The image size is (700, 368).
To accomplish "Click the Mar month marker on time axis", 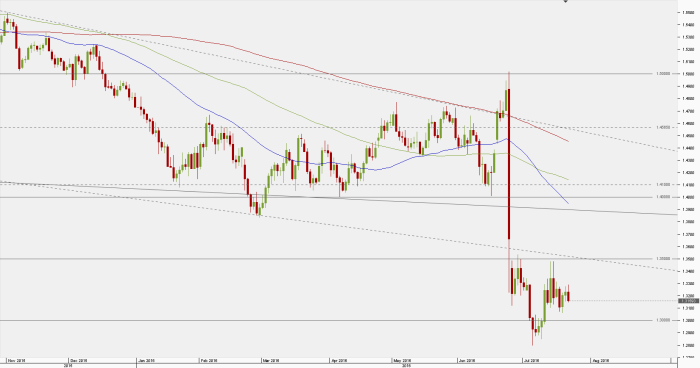I will 271,360.
